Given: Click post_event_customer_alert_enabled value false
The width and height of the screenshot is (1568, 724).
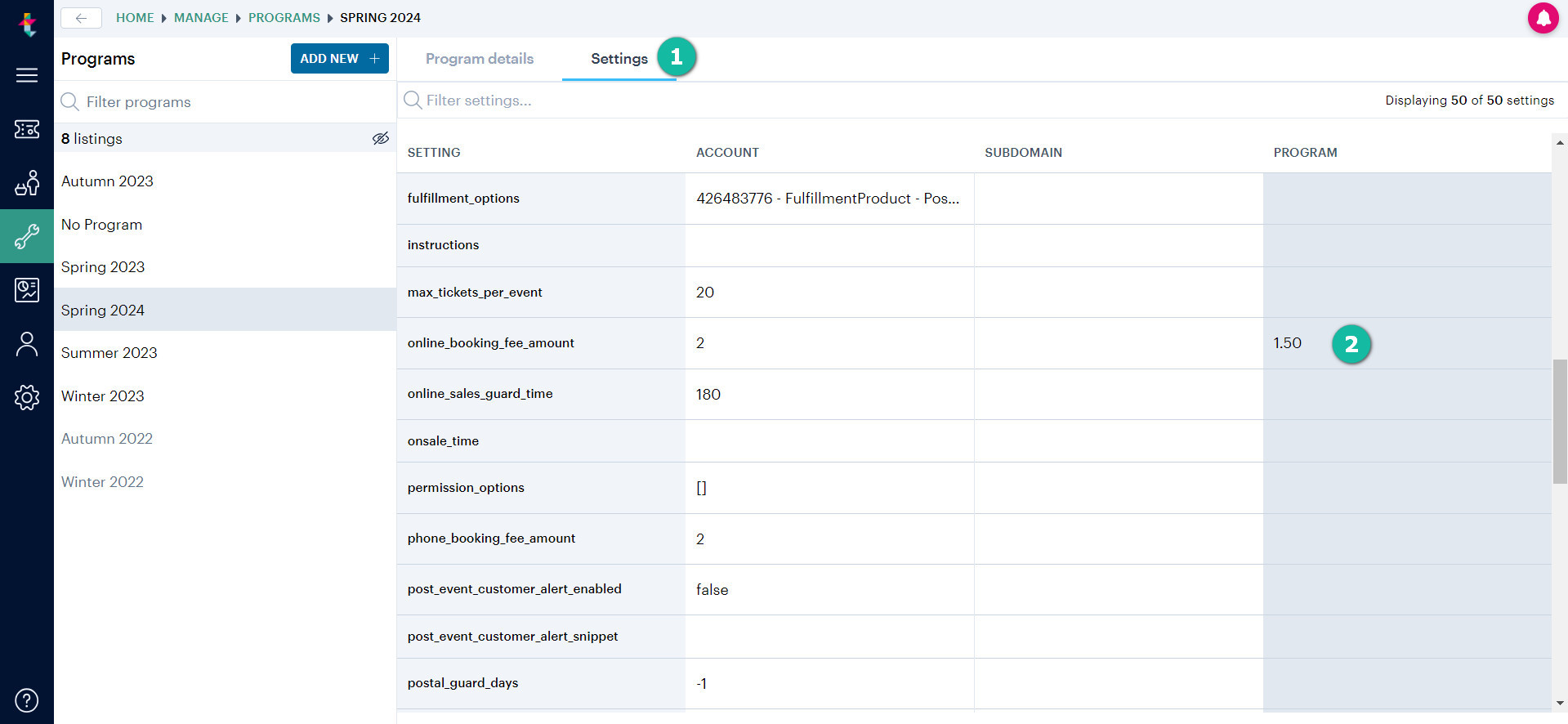Looking at the screenshot, I should tap(712, 589).
